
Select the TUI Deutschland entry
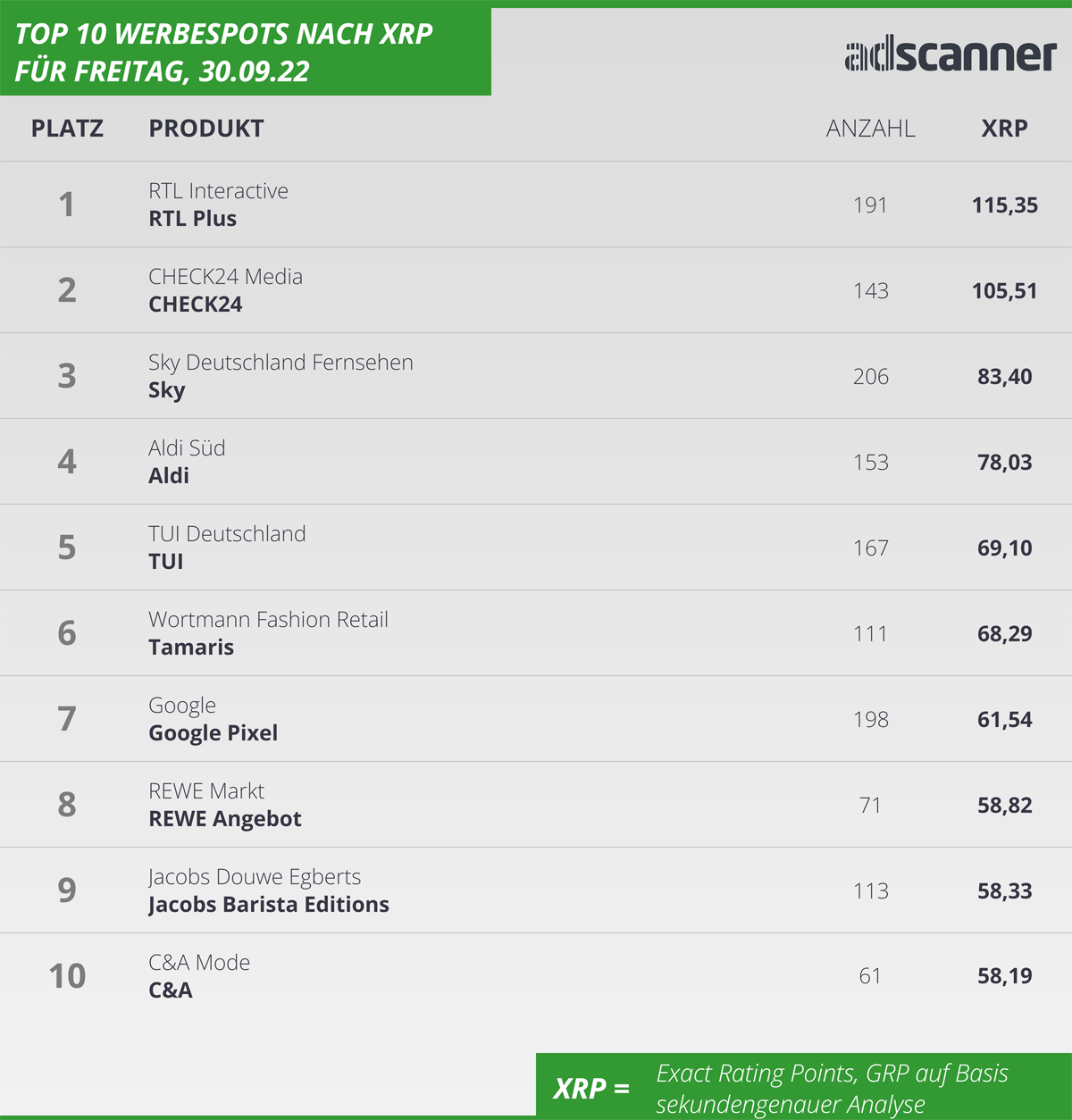(227, 534)
